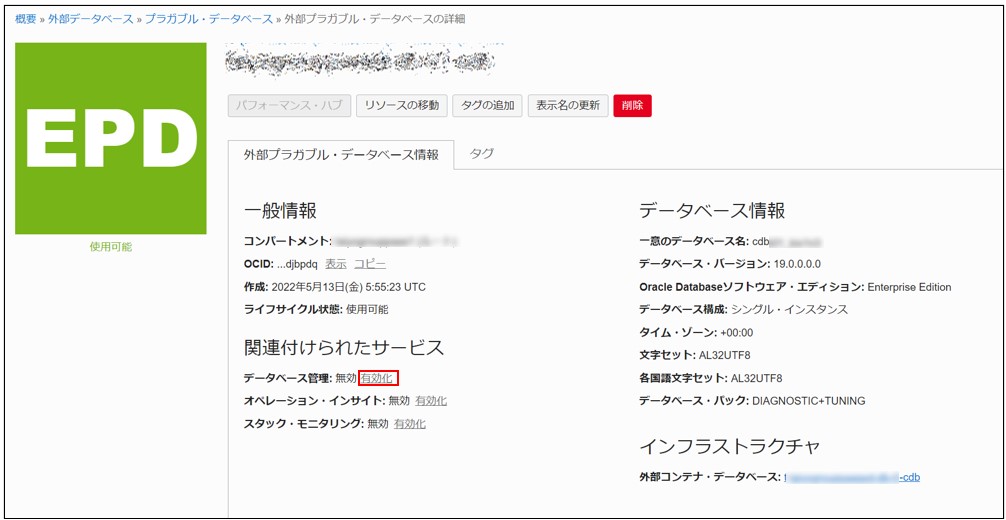The width and height of the screenshot is (1006, 520).
Task: Show the full OCID via 表示
Action: (x=336, y=263)
